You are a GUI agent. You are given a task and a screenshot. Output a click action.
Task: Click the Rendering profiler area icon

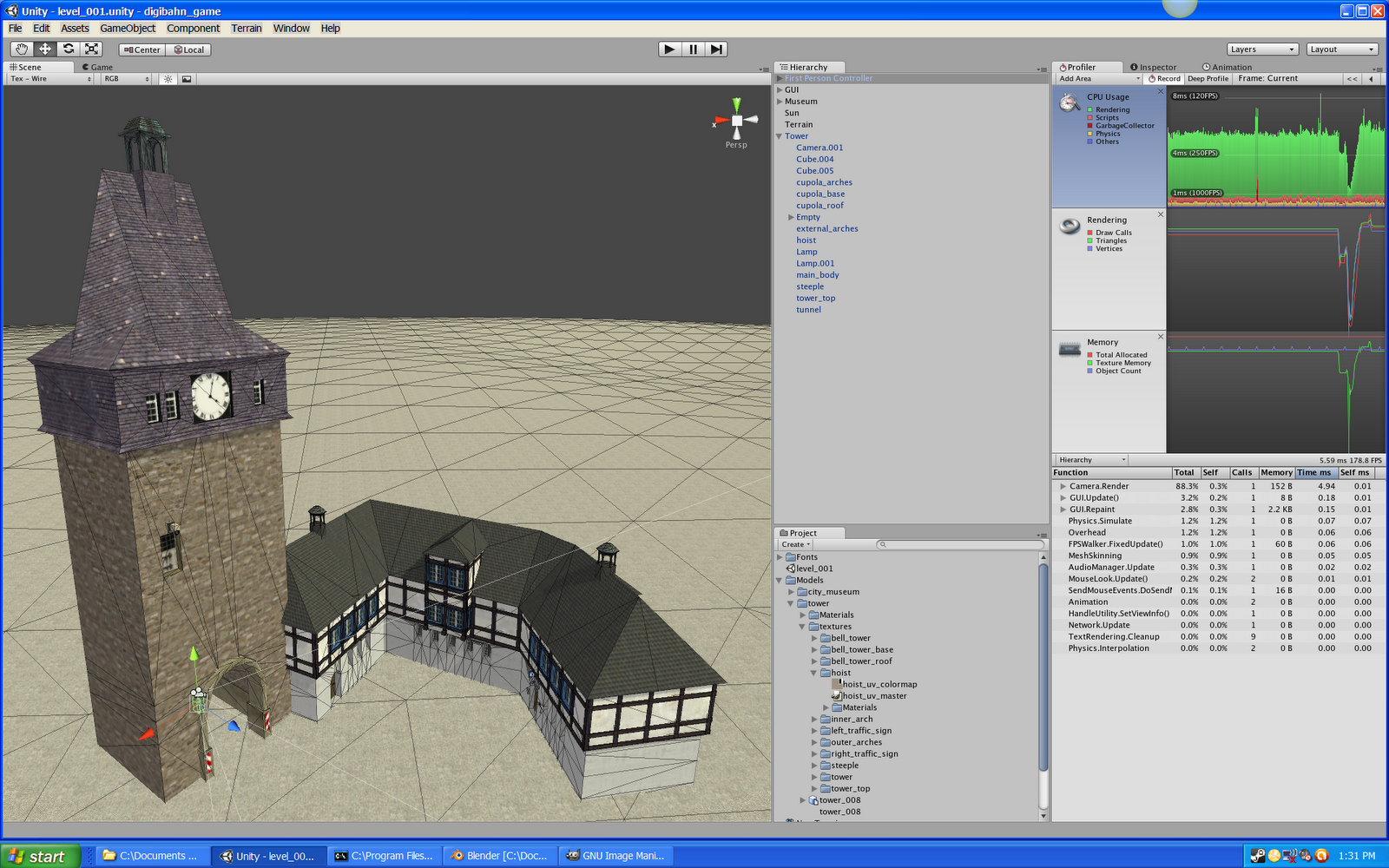(1069, 225)
